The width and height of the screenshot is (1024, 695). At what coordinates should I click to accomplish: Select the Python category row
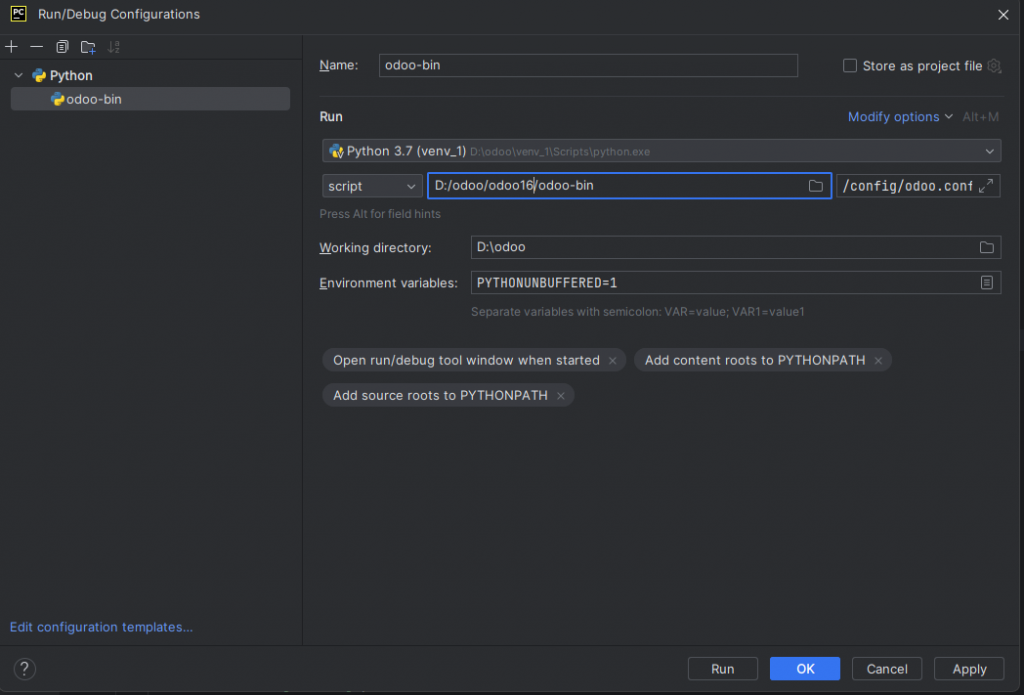click(x=150, y=75)
